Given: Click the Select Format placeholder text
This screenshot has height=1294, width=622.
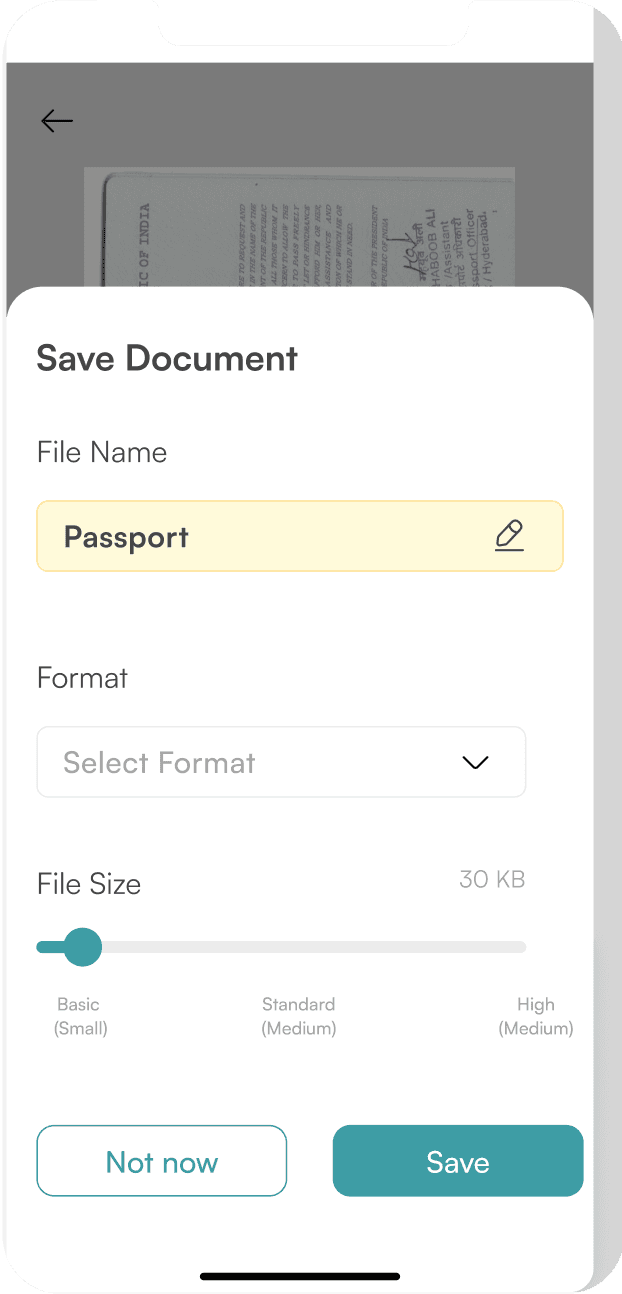Looking at the screenshot, I should coord(160,763).
